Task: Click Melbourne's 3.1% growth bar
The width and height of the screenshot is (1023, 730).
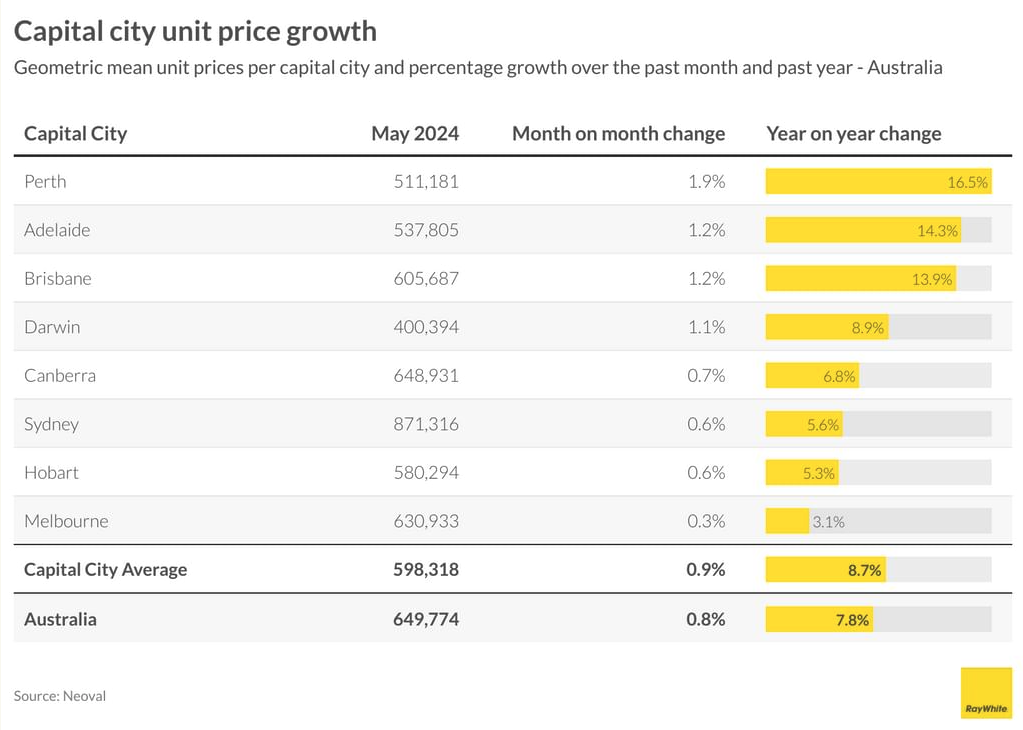Action: pyautogui.click(x=788, y=521)
